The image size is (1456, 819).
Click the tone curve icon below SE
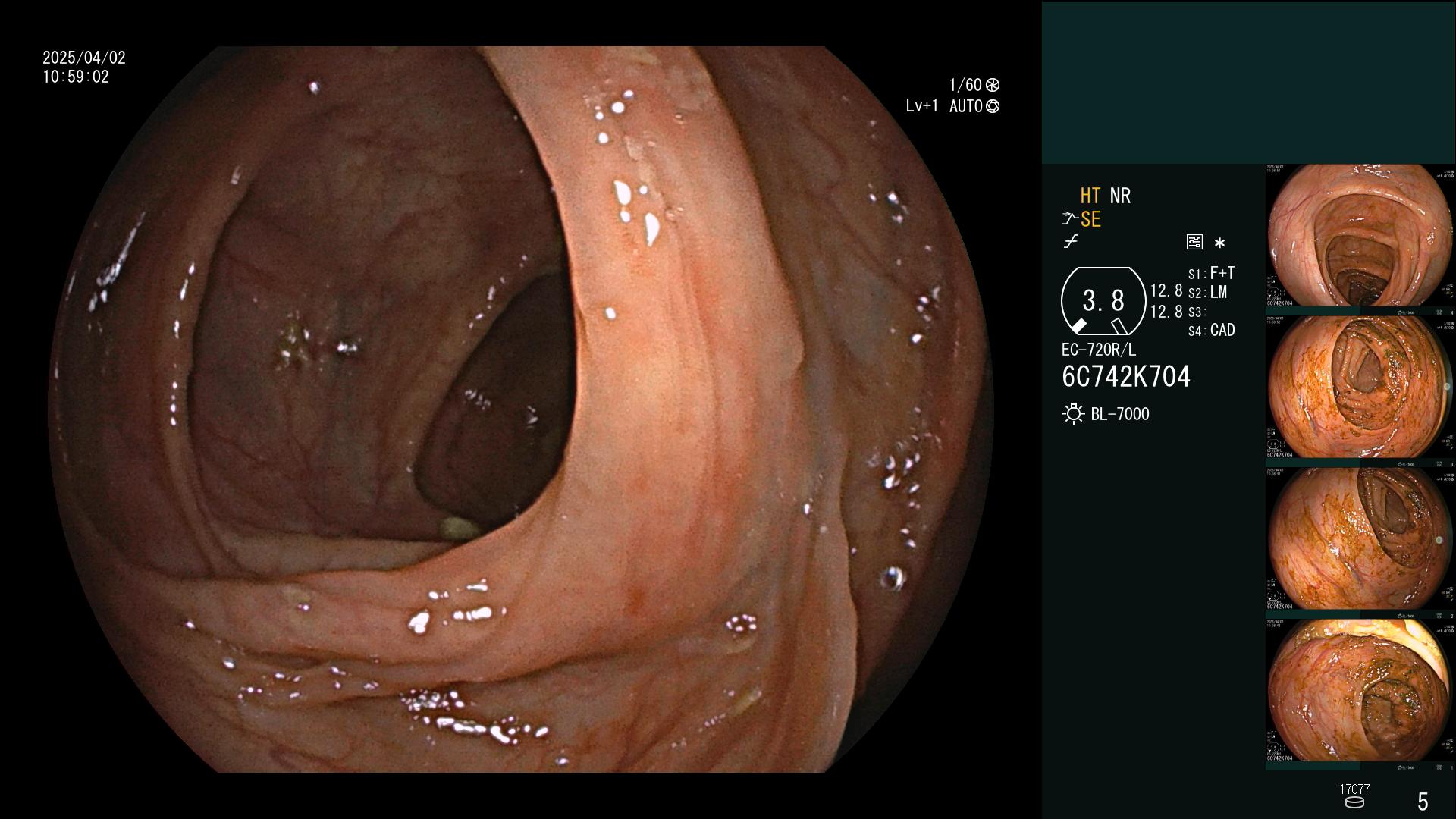point(1071,242)
